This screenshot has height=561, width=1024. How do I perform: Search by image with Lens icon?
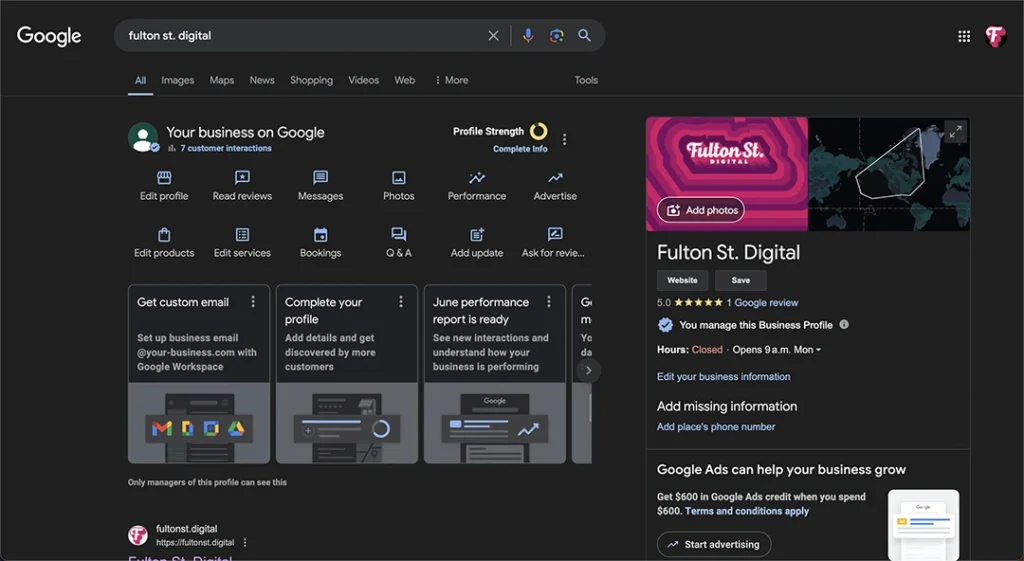tap(556, 36)
